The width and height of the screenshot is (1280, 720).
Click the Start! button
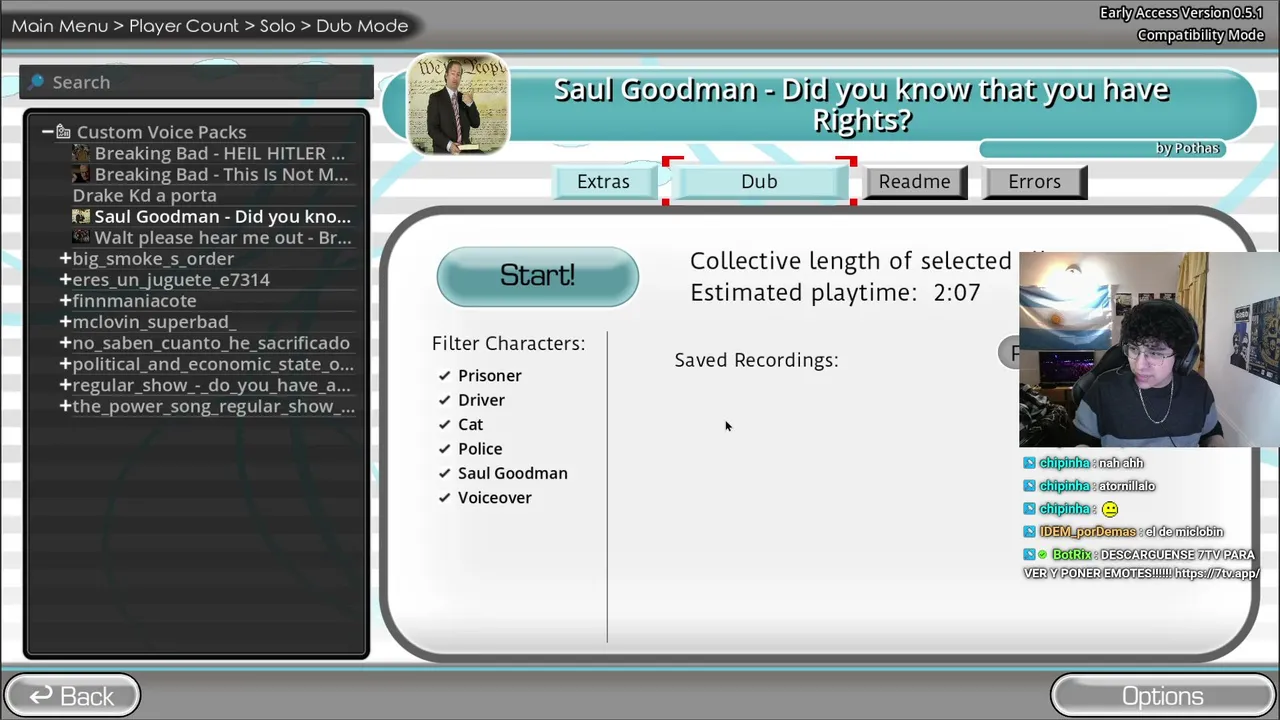click(x=537, y=276)
